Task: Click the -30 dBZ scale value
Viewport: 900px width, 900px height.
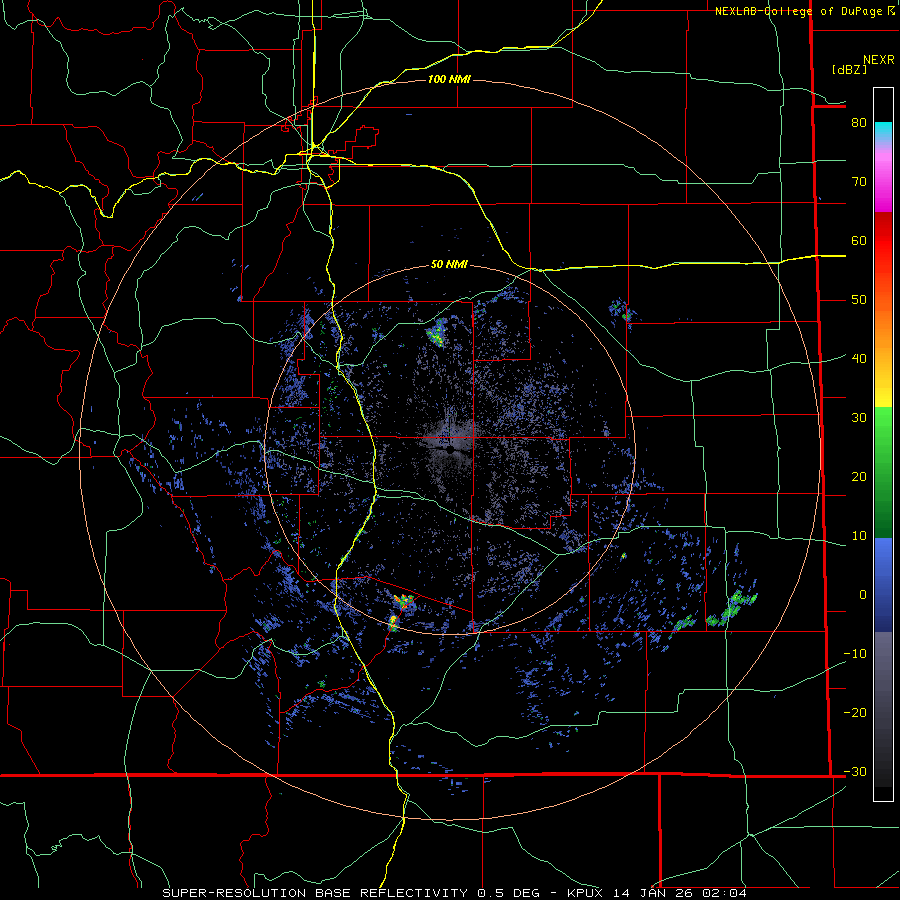Action: 855,771
